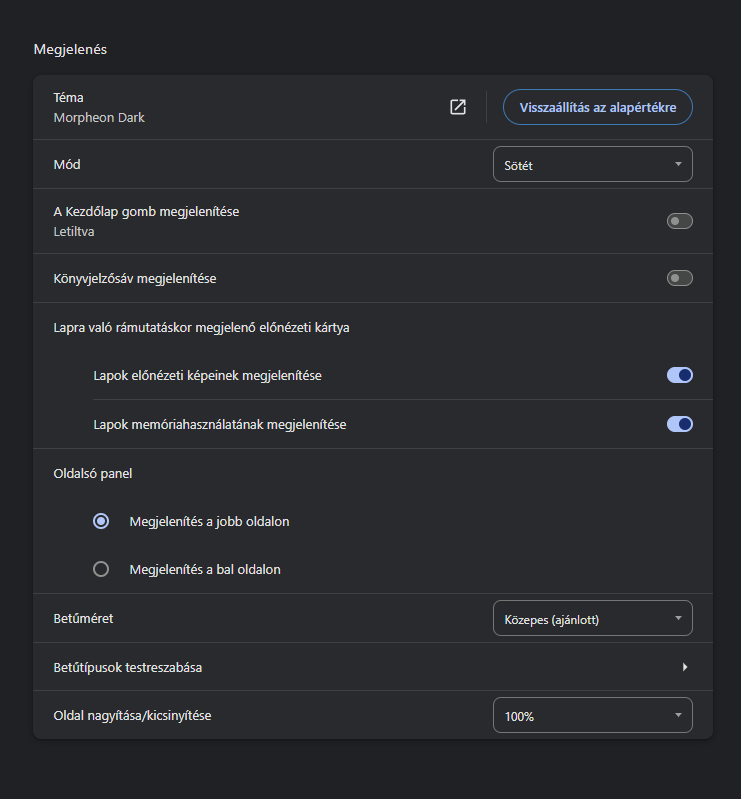
Task: Click Visszaállítás az alapértékre button
Action: point(598,107)
